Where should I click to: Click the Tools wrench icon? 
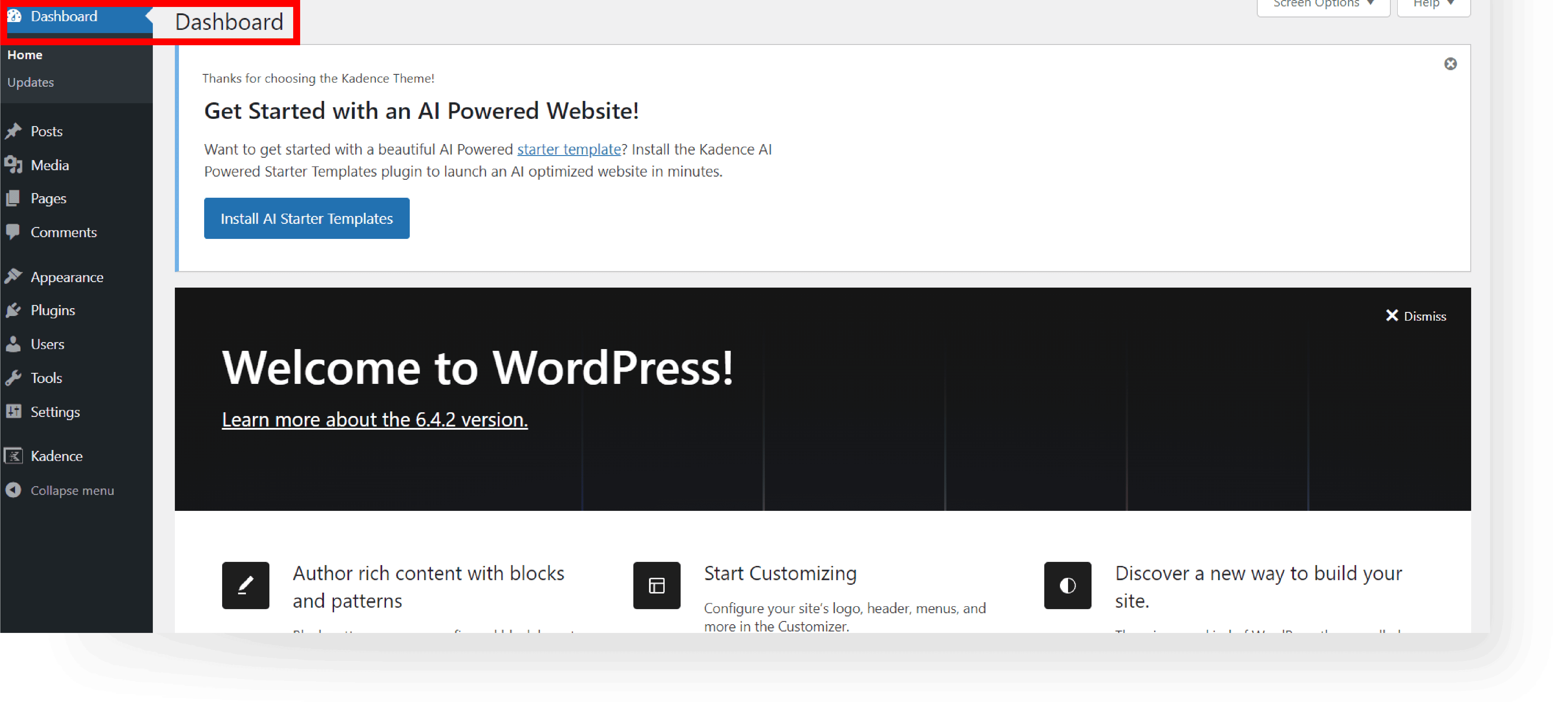pyautogui.click(x=13, y=377)
